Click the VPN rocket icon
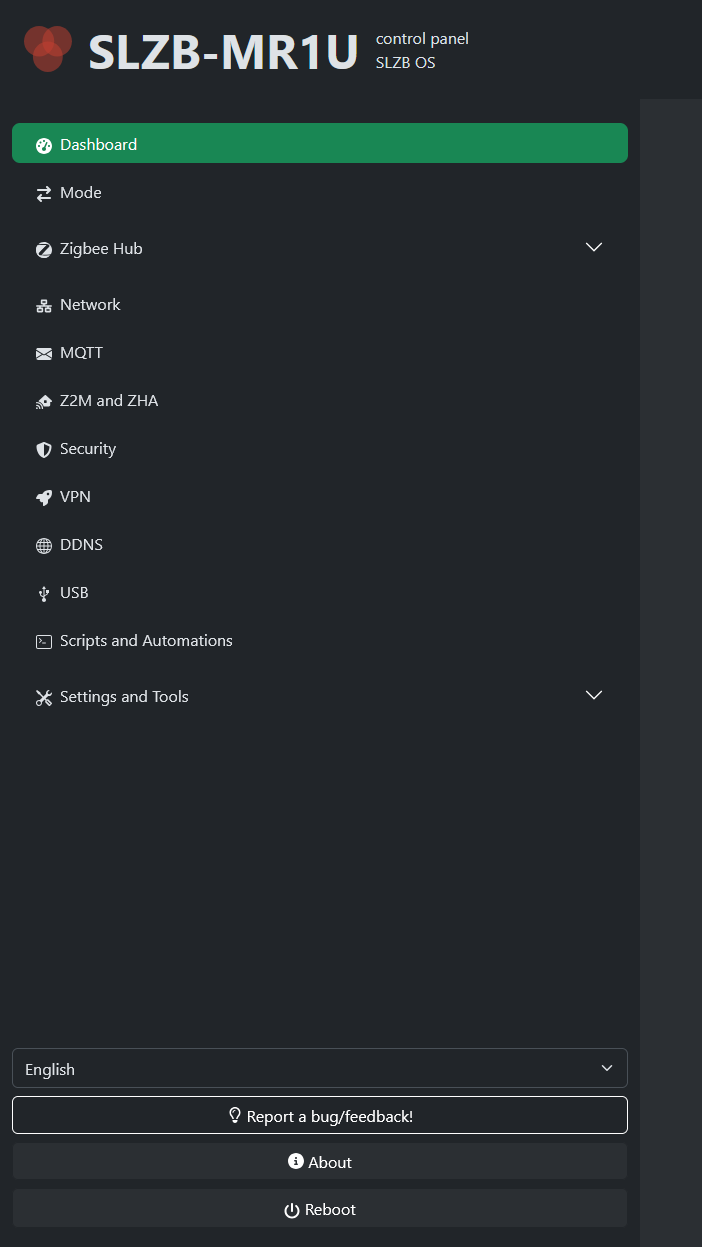Viewport: 702px width, 1247px height. pyautogui.click(x=44, y=498)
